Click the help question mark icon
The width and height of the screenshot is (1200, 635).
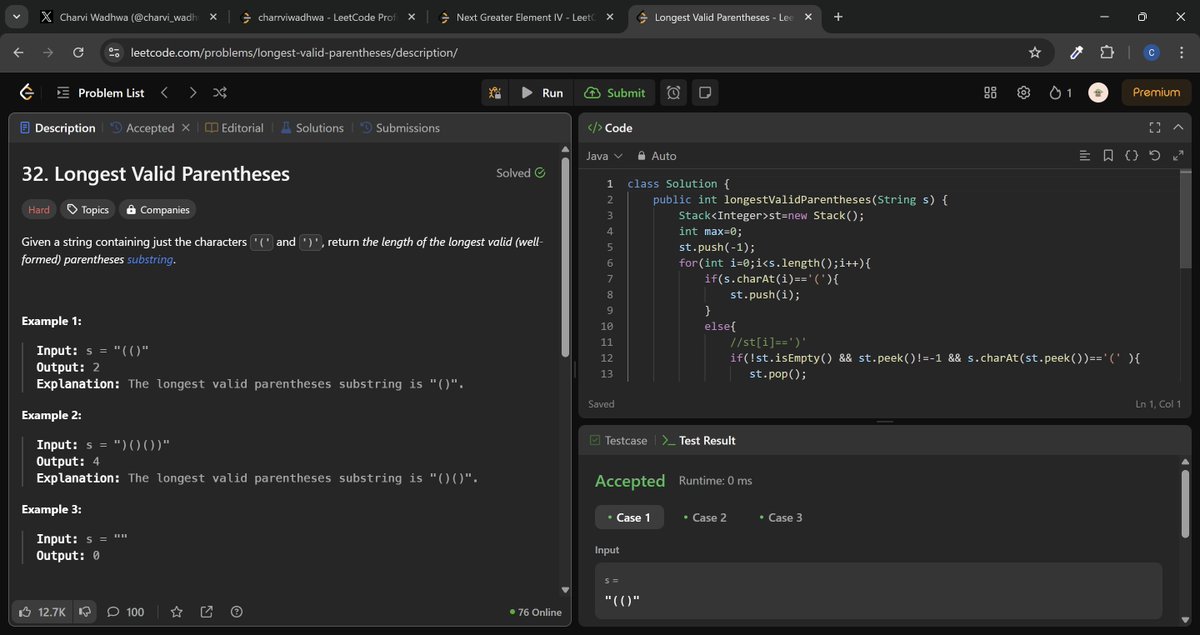[237, 612]
